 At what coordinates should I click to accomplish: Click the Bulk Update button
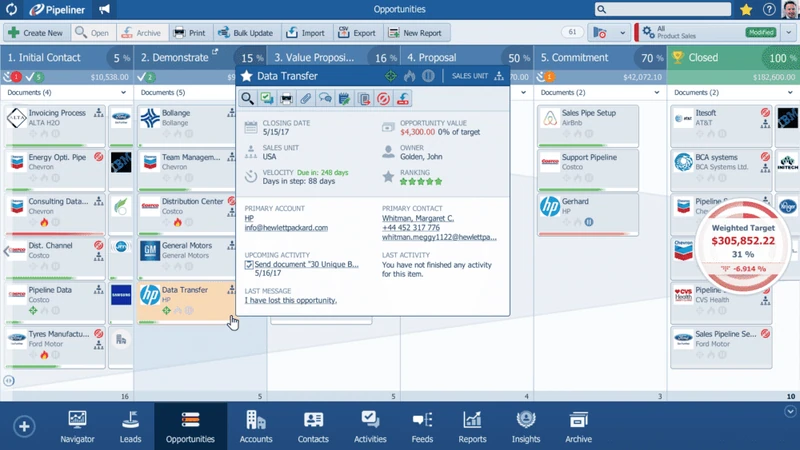(x=245, y=33)
